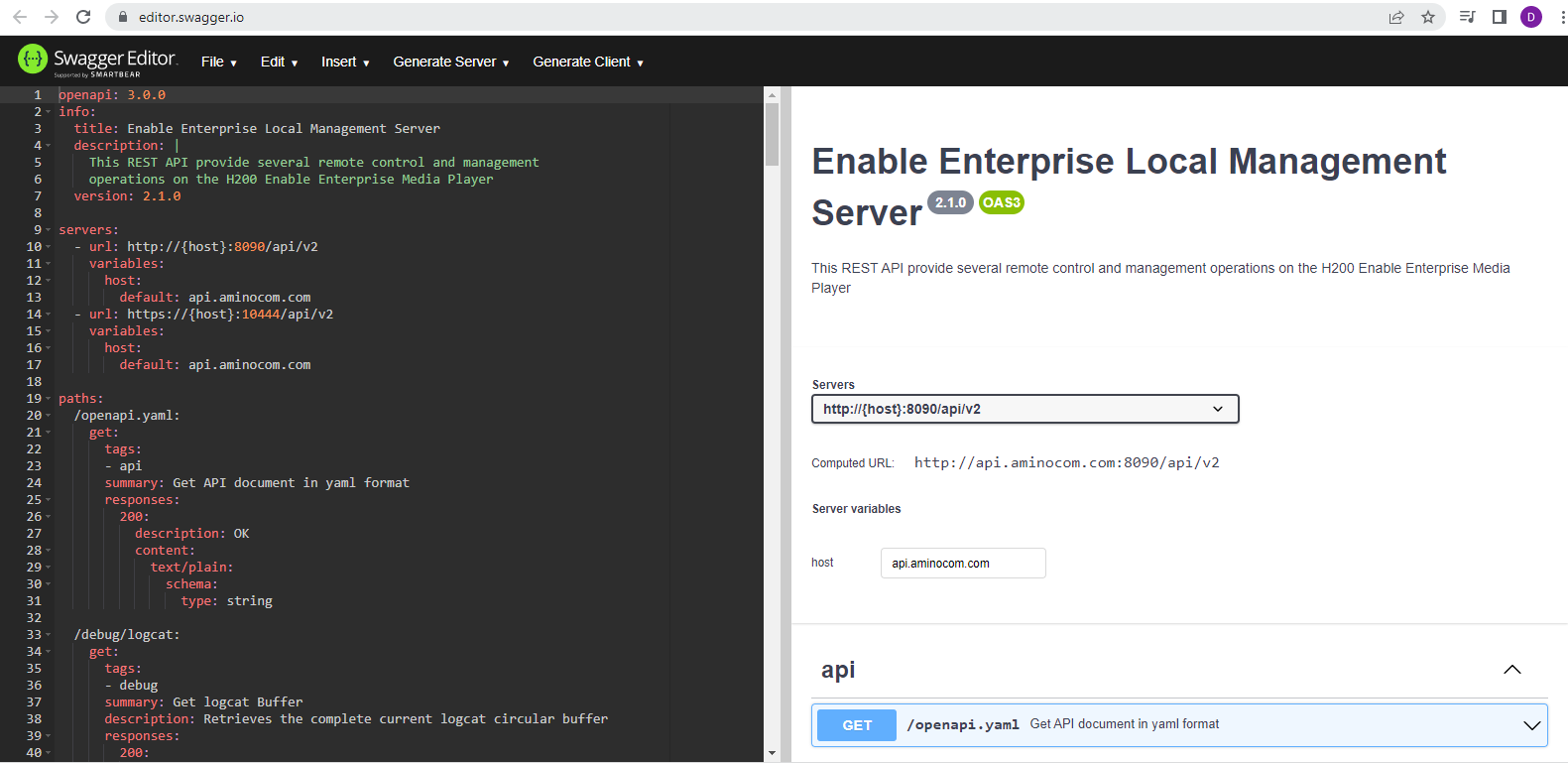Open the Insert menu

(345, 62)
